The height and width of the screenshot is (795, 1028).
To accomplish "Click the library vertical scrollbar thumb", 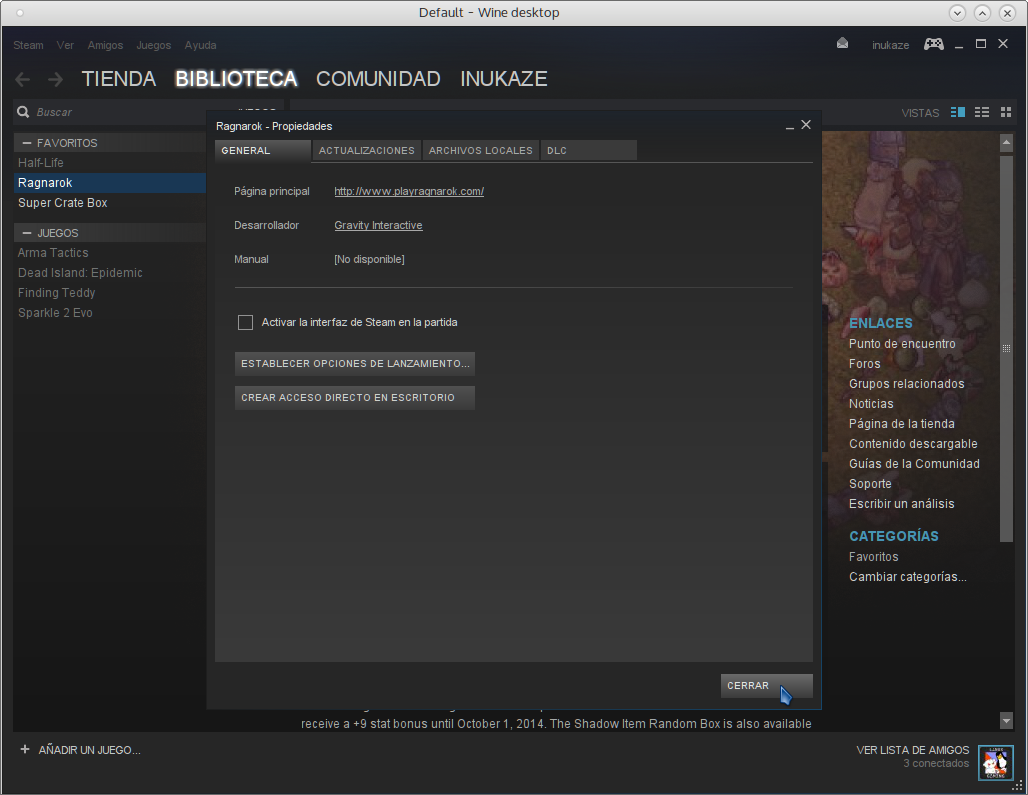I will pos(1006,349).
